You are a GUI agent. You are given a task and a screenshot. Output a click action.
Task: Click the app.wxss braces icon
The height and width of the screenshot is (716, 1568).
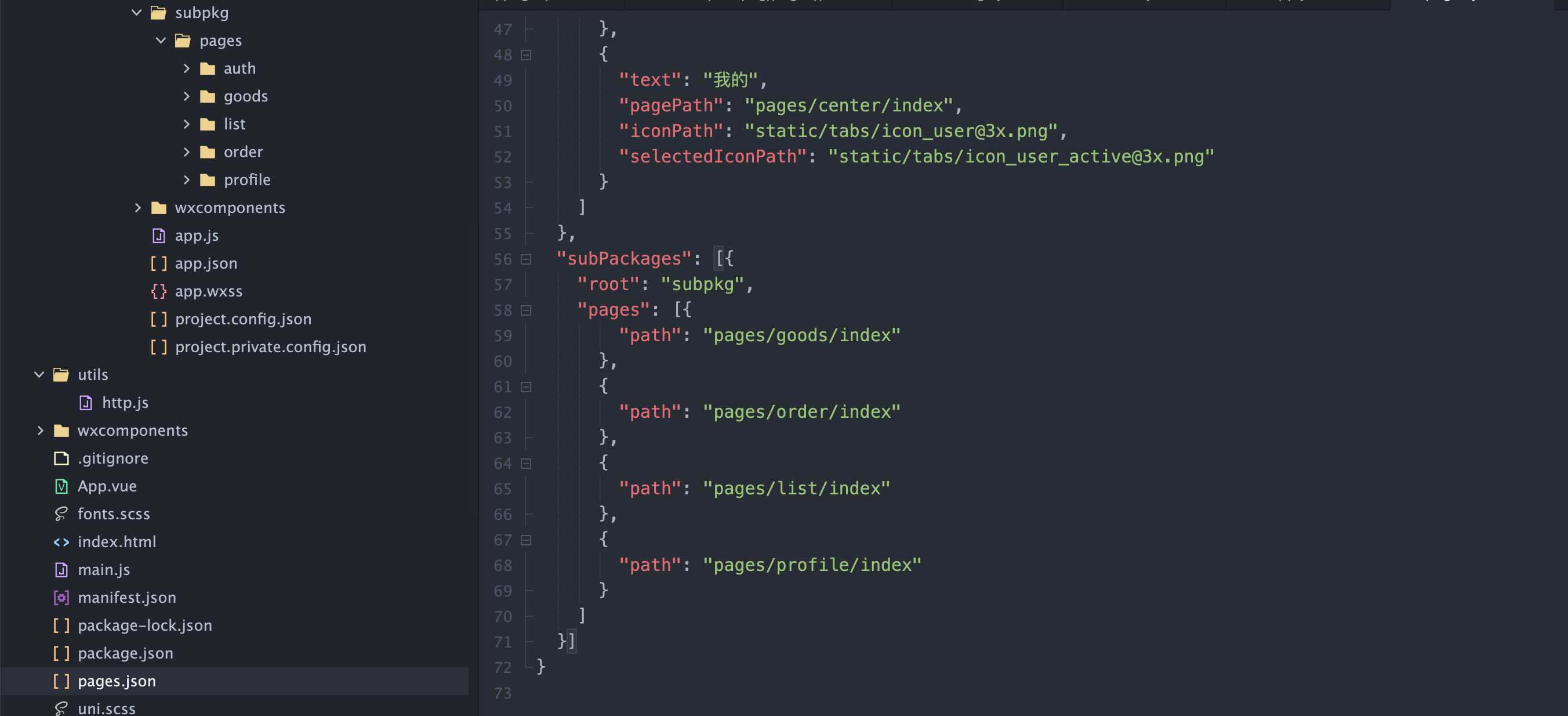pyautogui.click(x=159, y=291)
